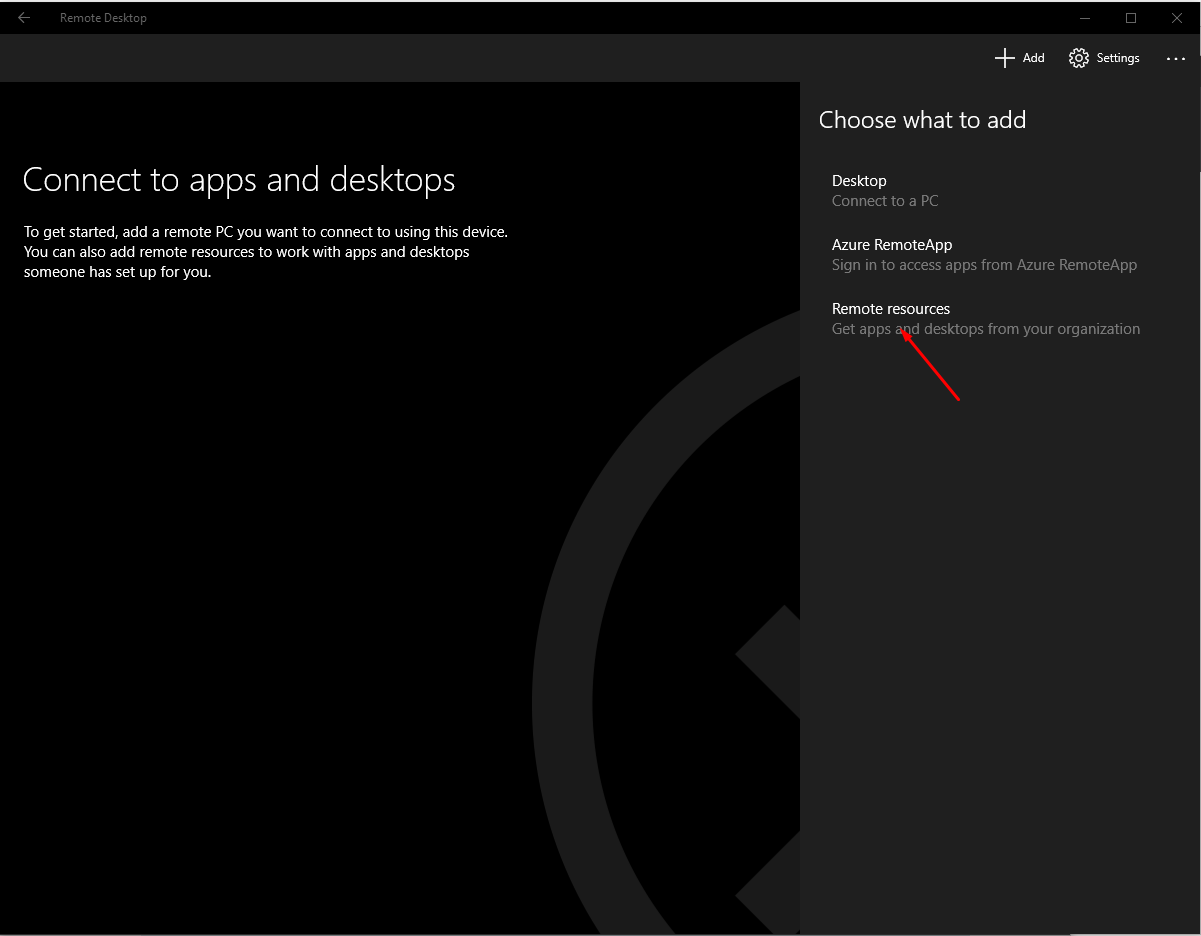Maximize the Remote Desktop window
Screen dimensions: 1201x936
[x=1131, y=18]
